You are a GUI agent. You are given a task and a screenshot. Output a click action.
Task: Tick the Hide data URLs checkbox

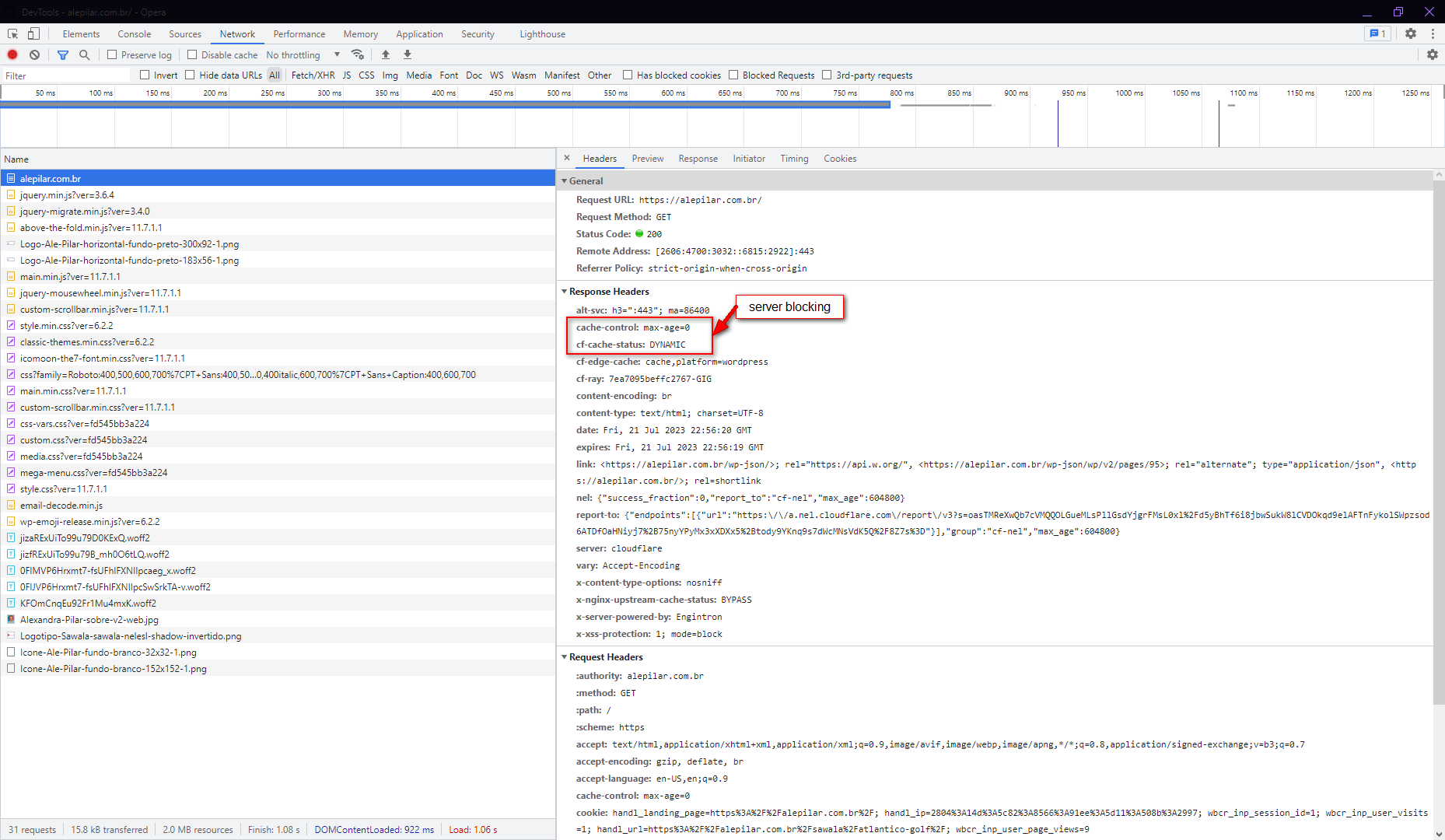pyautogui.click(x=190, y=75)
